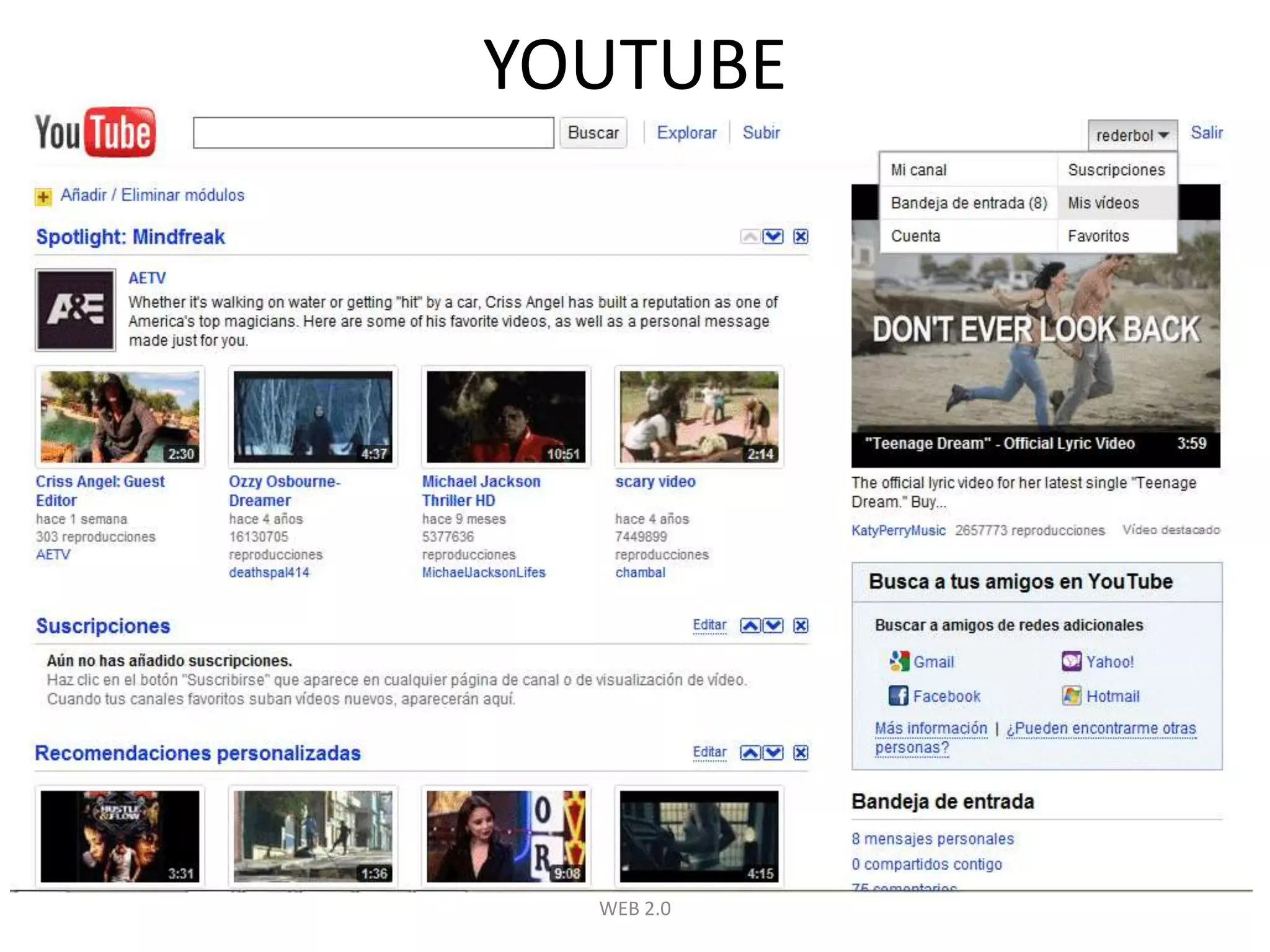
Task: Close the Spotlight: Mindfreak module
Action: pos(801,236)
